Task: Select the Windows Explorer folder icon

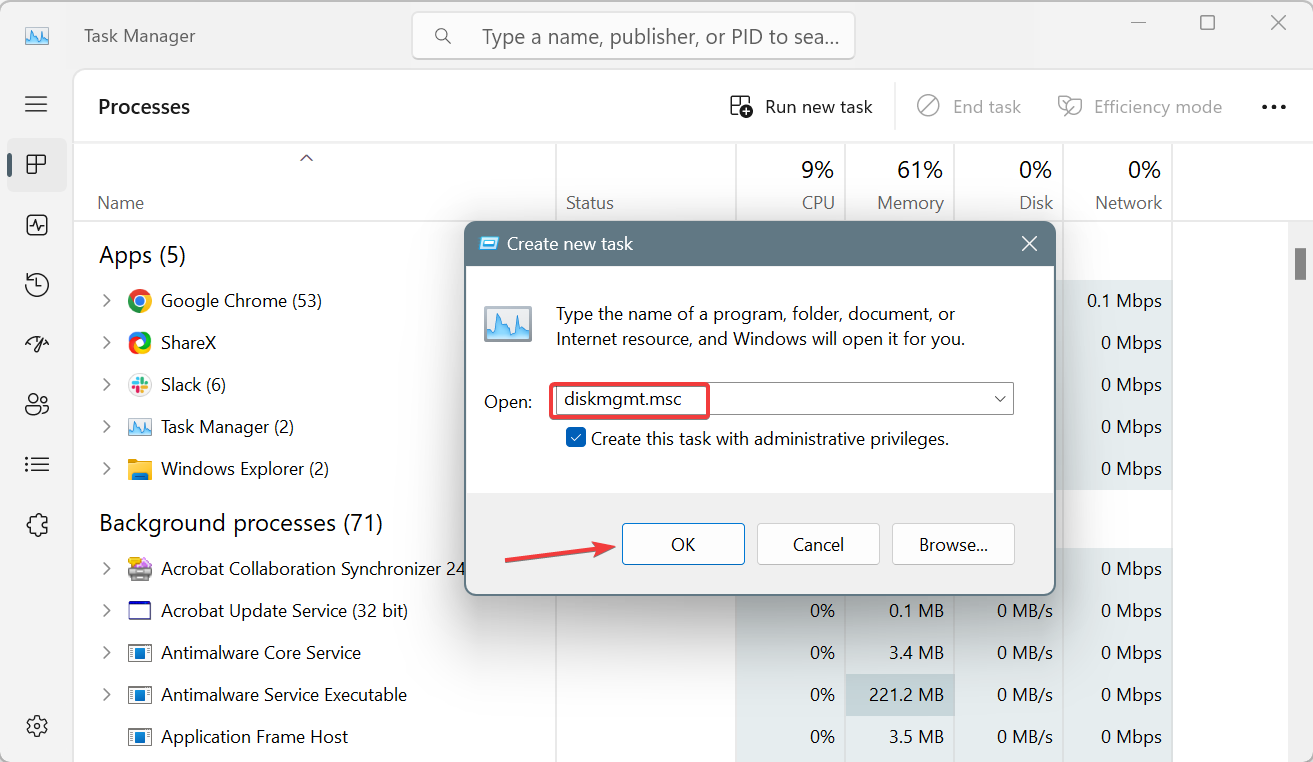Action: point(140,469)
